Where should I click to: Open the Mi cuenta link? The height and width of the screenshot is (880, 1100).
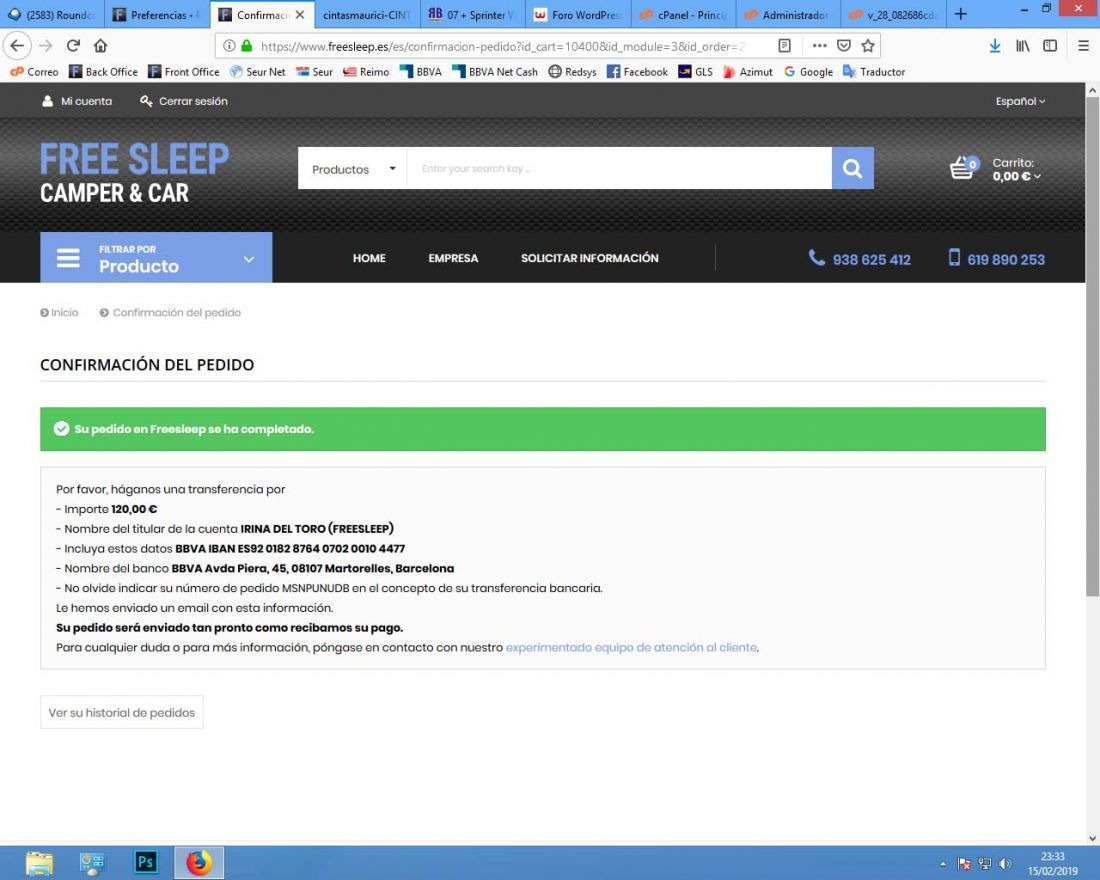point(76,101)
